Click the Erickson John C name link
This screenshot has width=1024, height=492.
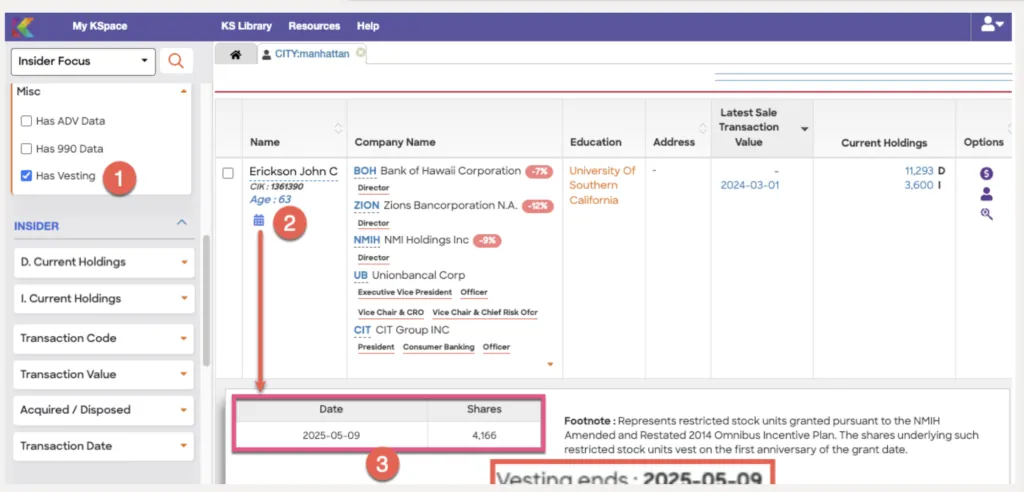click(x=293, y=172)
